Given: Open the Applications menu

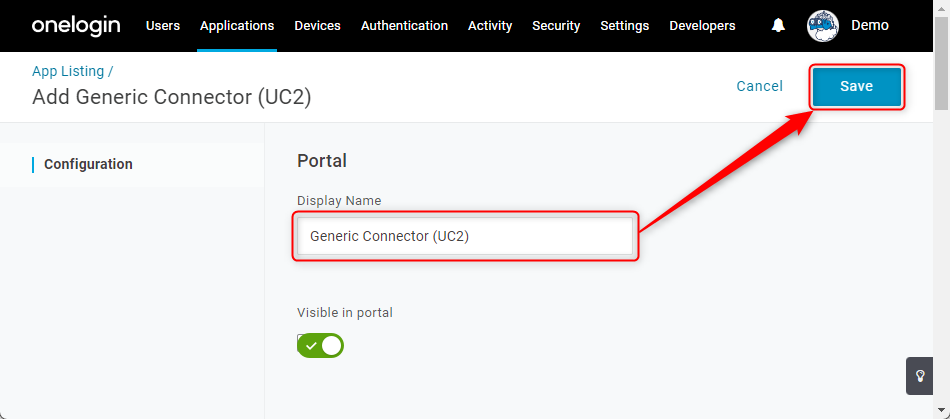Looking at the screenshot, I should (x=237, y=26).
